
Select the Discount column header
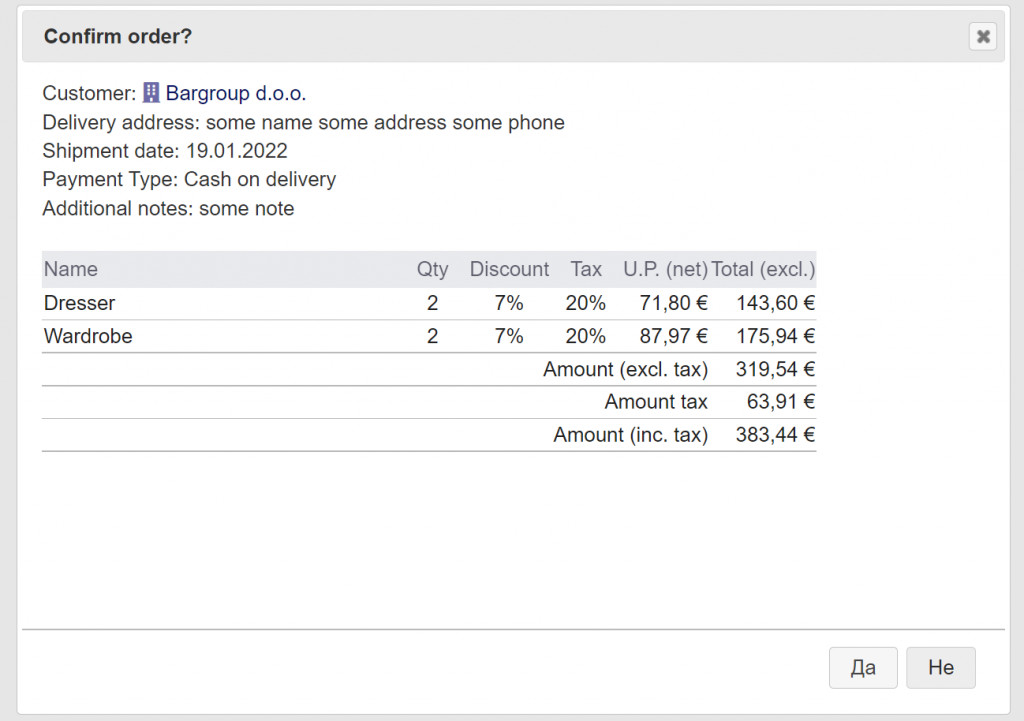(509, 269)
